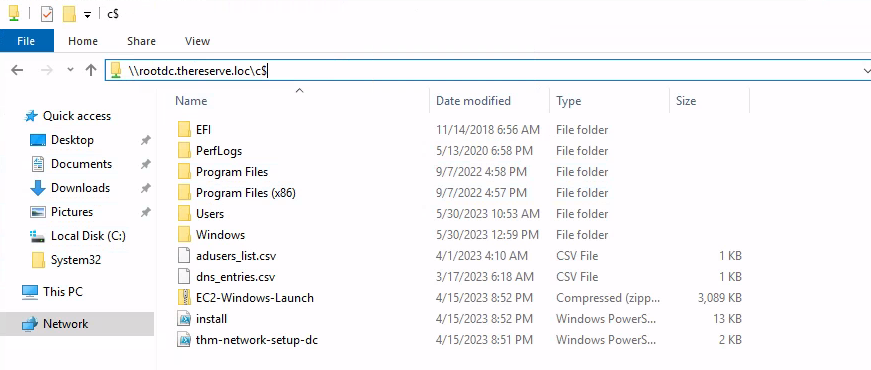The image size is (871, 370).
Task: Open Documents in the navigation pane
Action: point(81,164)
